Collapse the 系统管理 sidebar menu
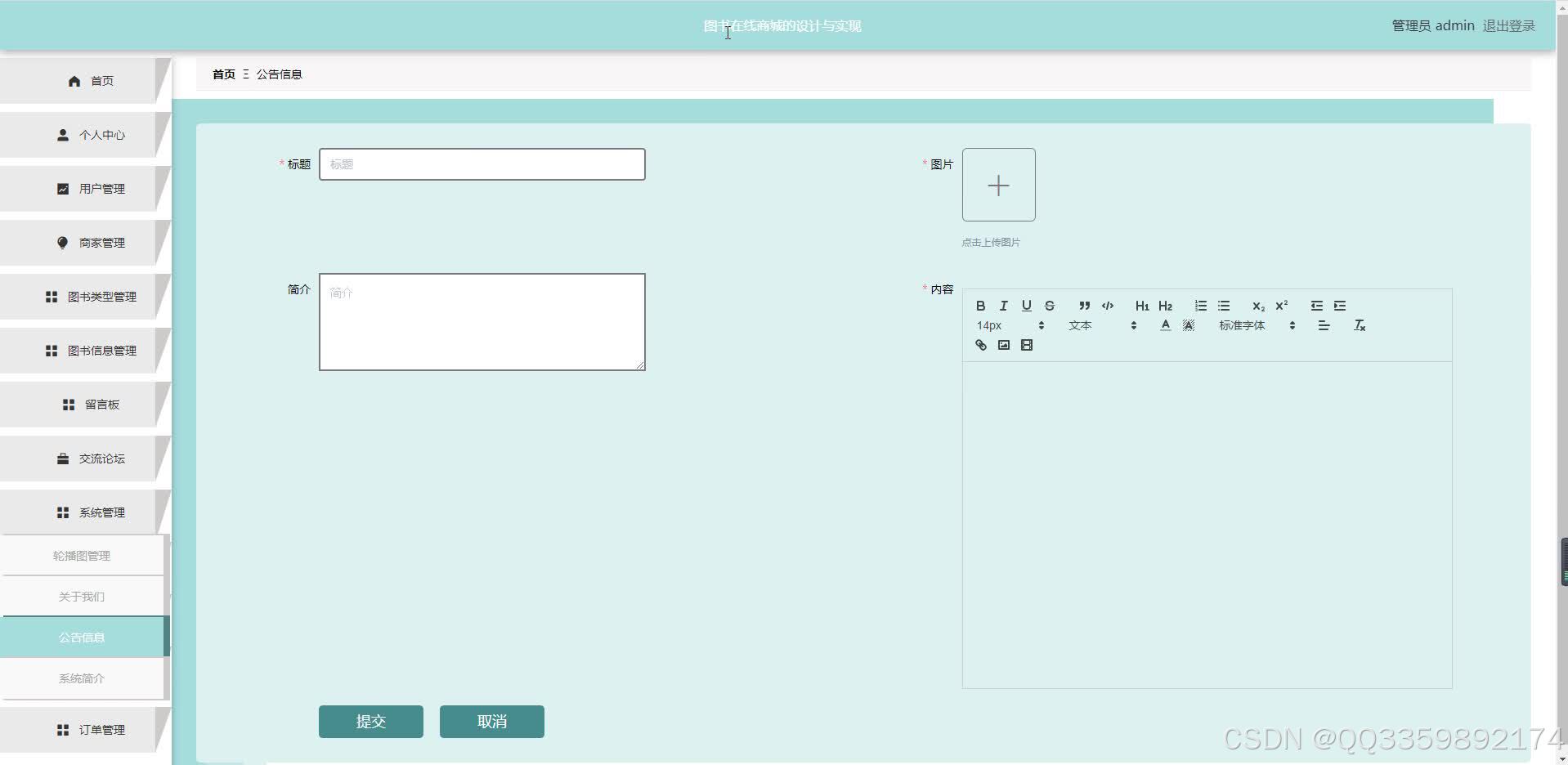 click(85, 512)
